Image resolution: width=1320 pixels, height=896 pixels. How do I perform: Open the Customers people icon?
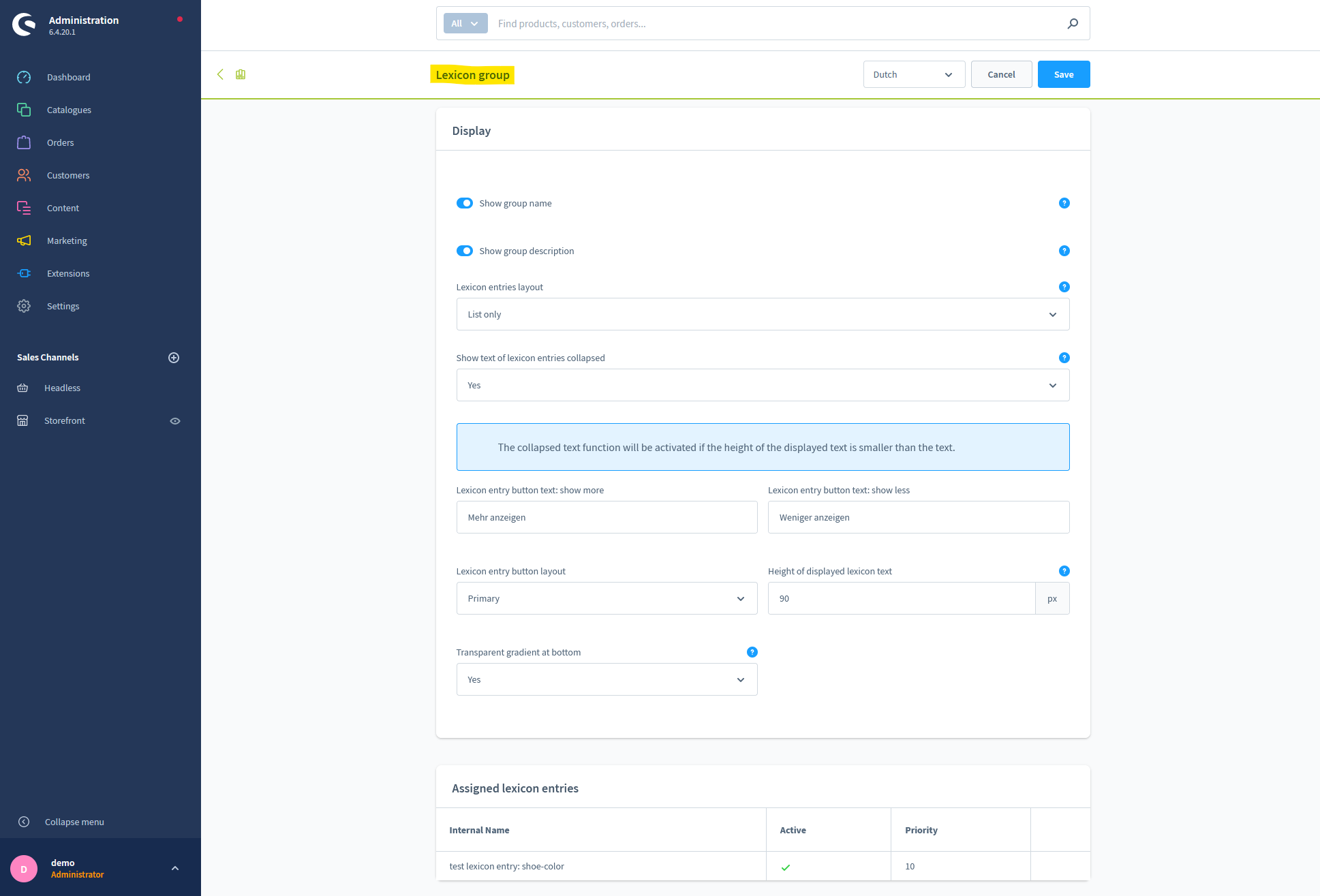[24, 175]
